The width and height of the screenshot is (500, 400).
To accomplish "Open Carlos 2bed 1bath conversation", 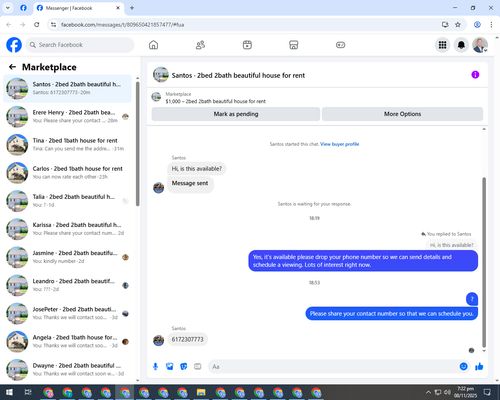I will click(67, 173).
